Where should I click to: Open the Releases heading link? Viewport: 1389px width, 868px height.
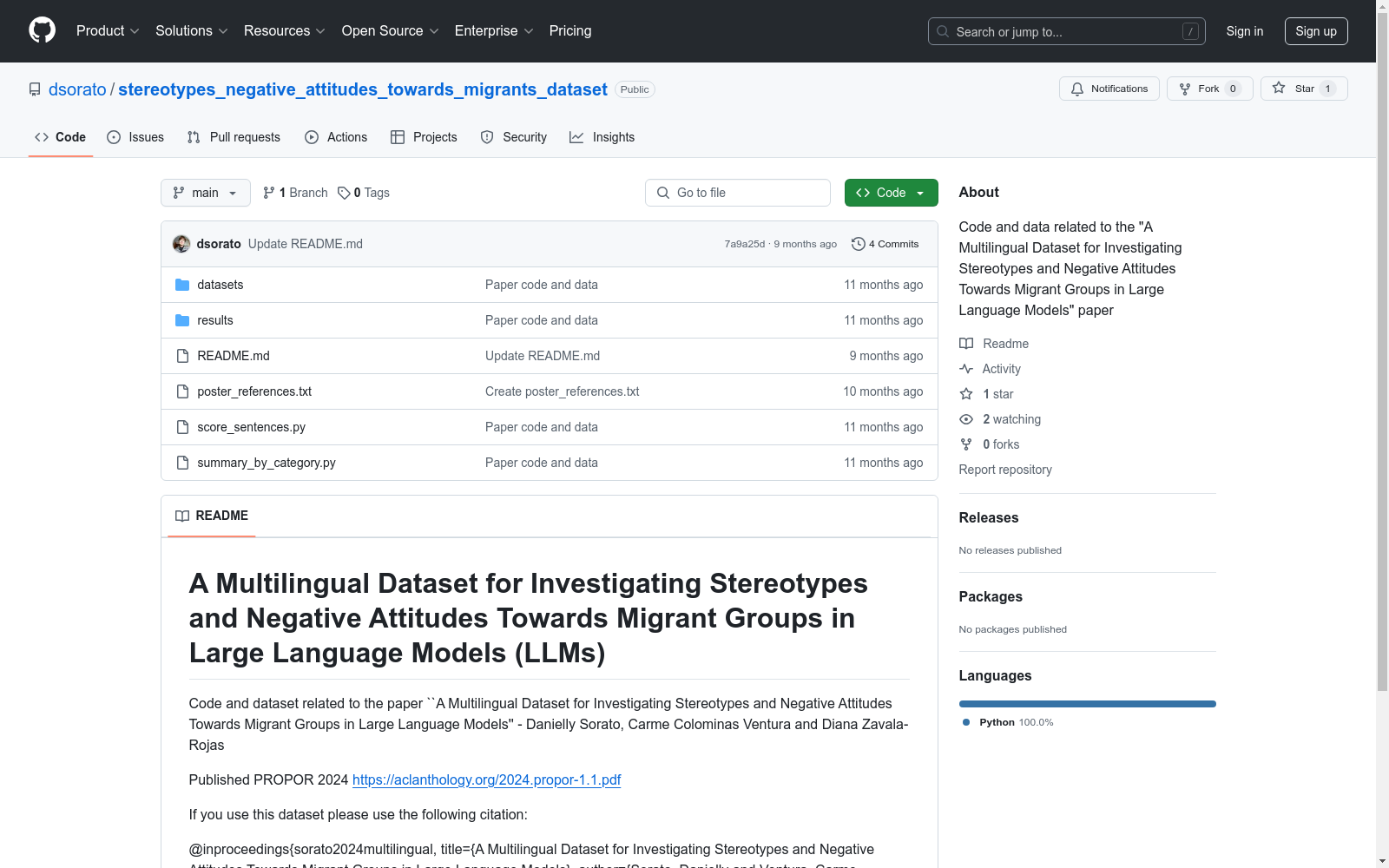point(989,517)
